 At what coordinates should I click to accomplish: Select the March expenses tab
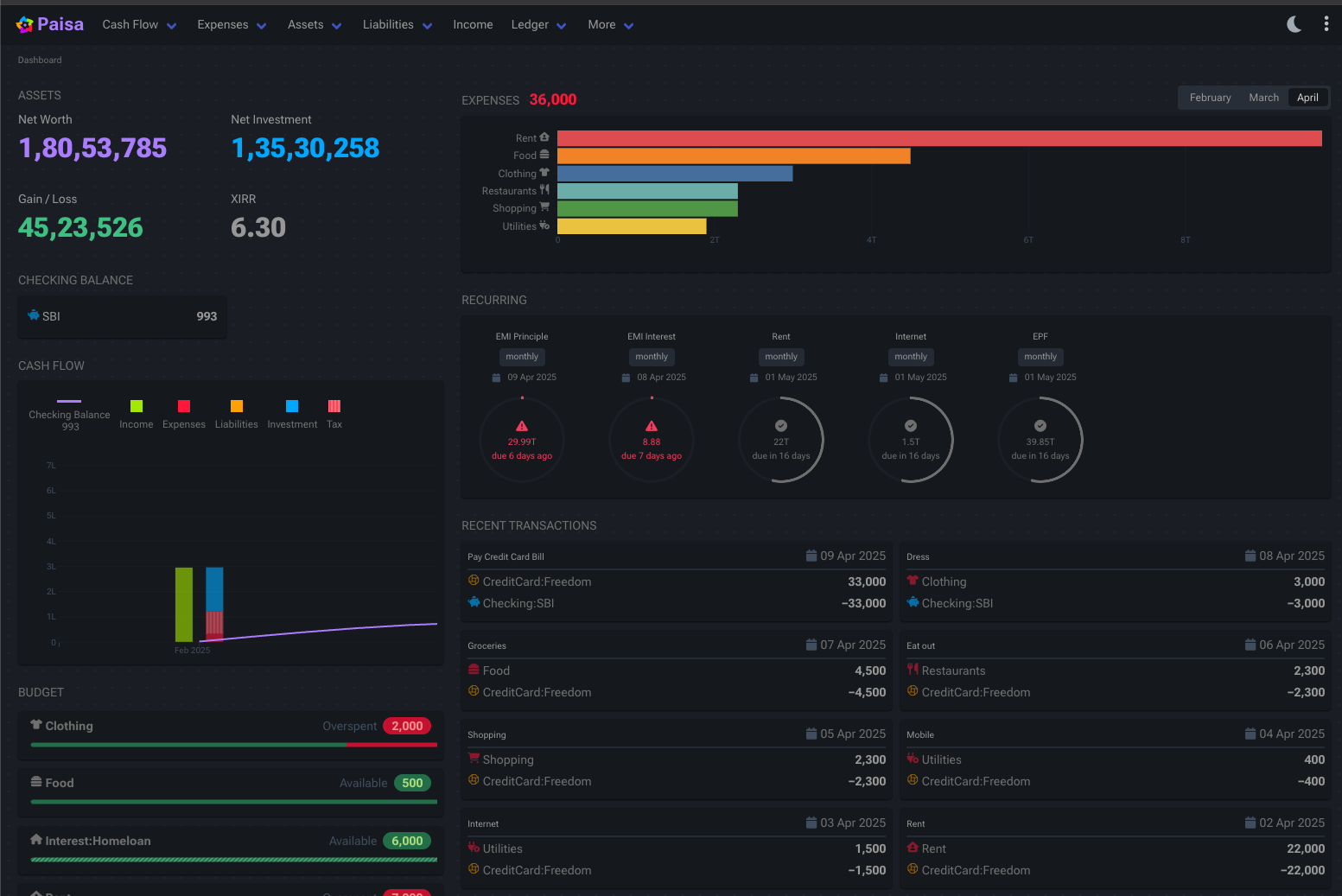tap(1263, 98)
